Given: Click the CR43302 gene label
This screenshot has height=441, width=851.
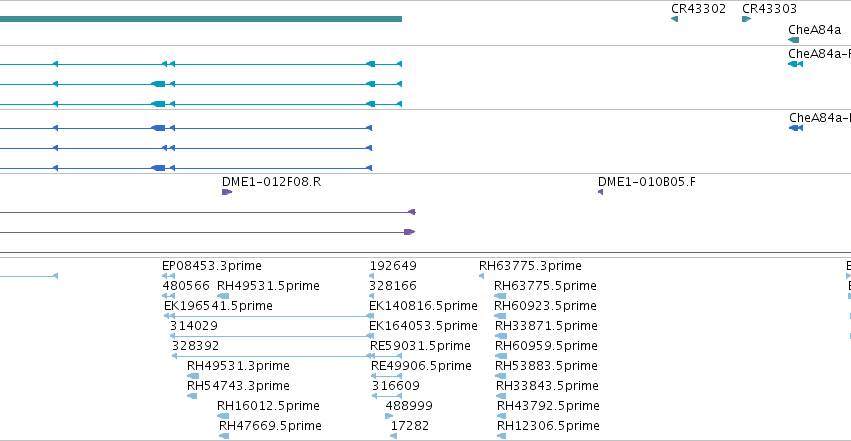Looking at the screenshot, I should pos(698,9).
